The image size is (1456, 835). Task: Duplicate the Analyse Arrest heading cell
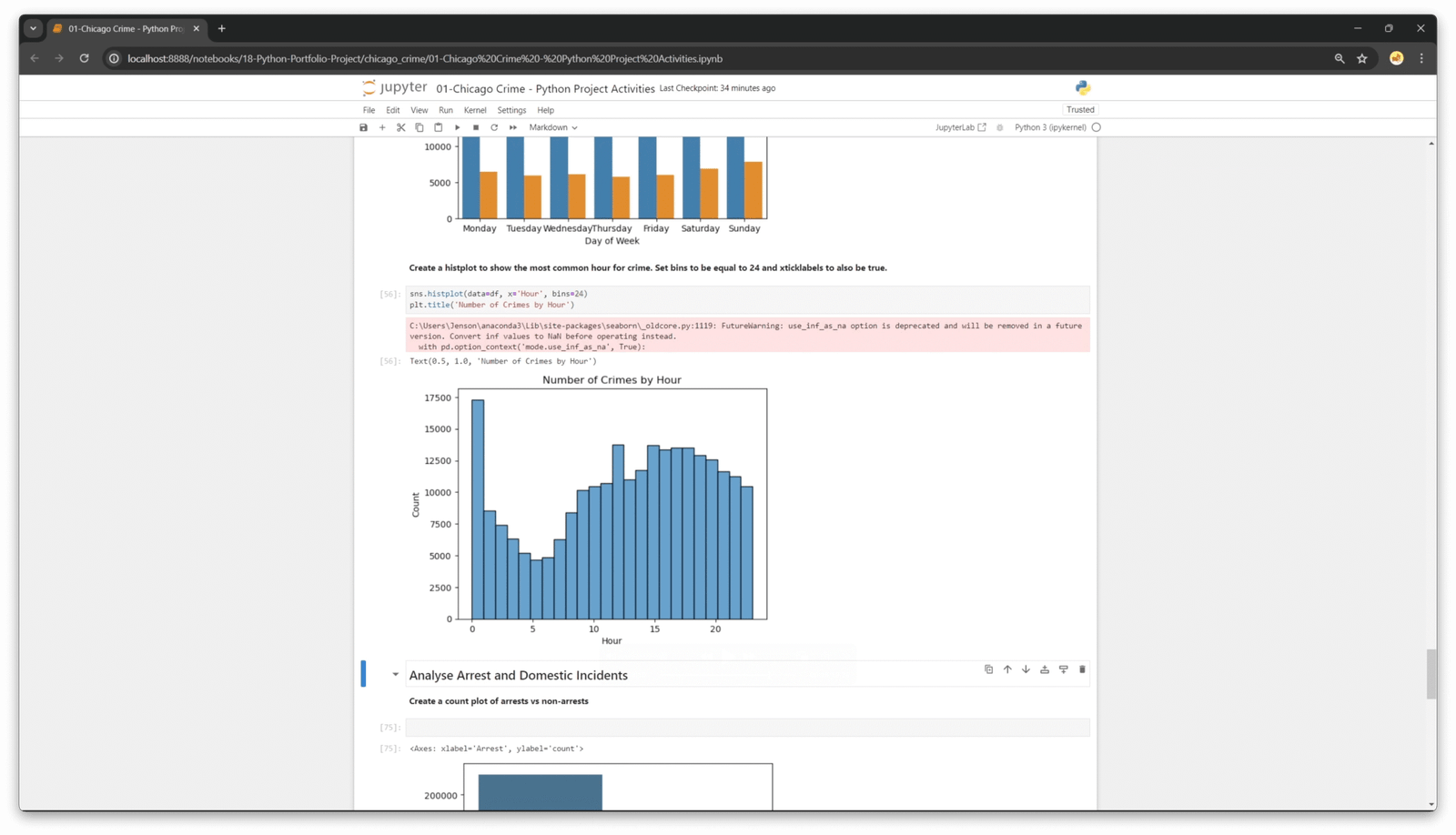(x=988, y=669)
